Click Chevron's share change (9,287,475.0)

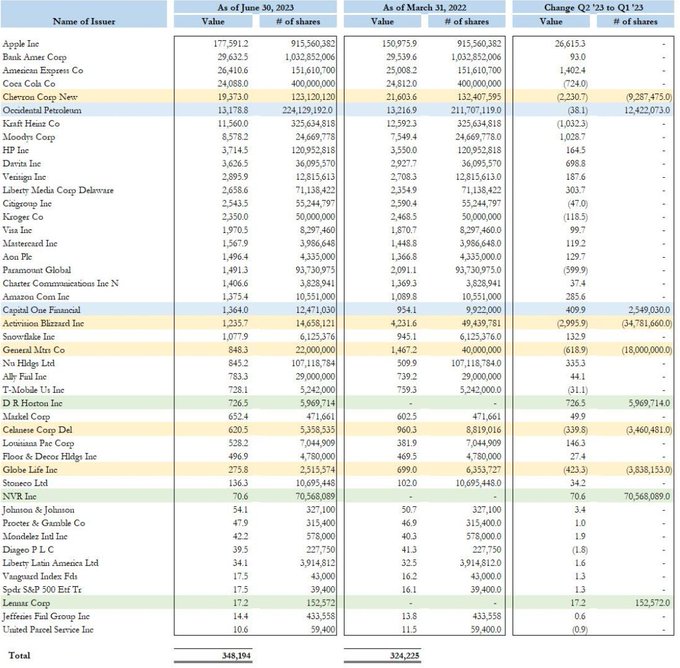(648, 97)
